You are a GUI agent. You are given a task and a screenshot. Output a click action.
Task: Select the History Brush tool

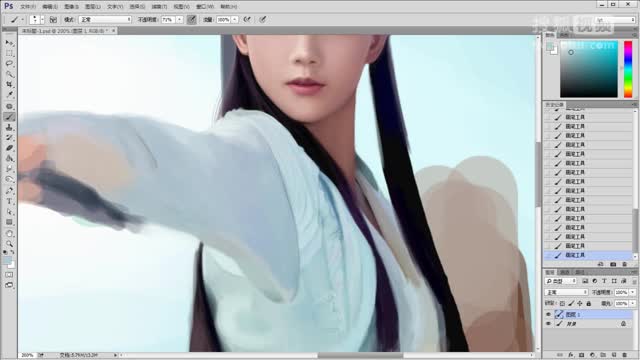point(9,138)
